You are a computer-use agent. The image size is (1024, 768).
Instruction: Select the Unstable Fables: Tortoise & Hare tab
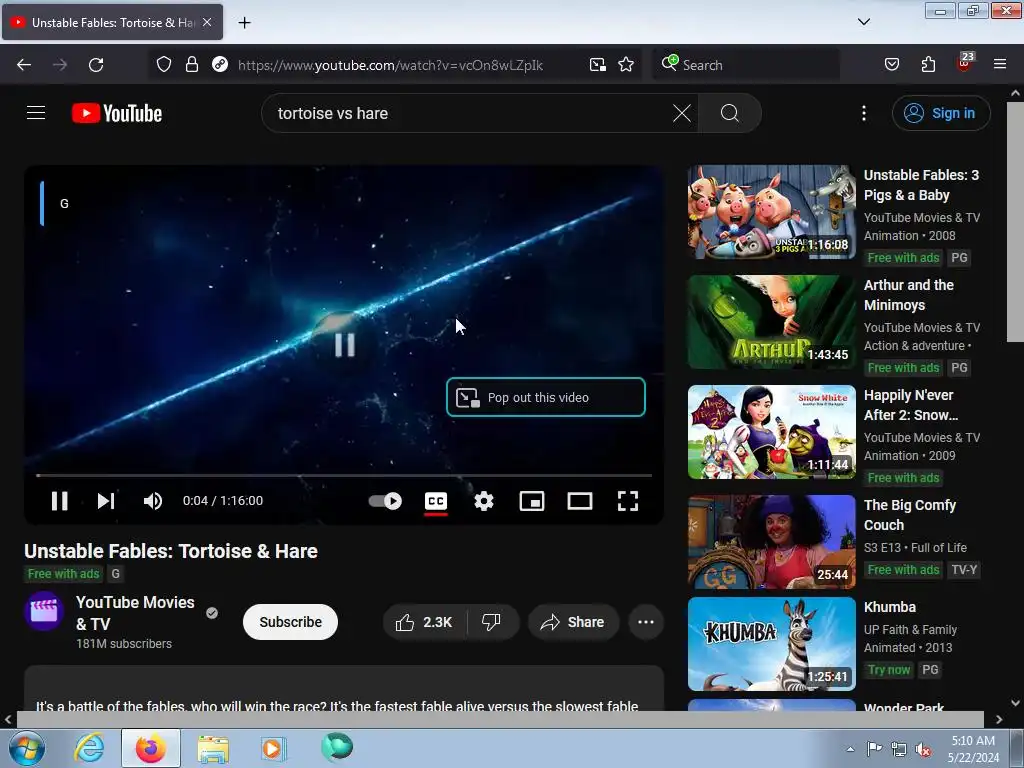[112, 22]
